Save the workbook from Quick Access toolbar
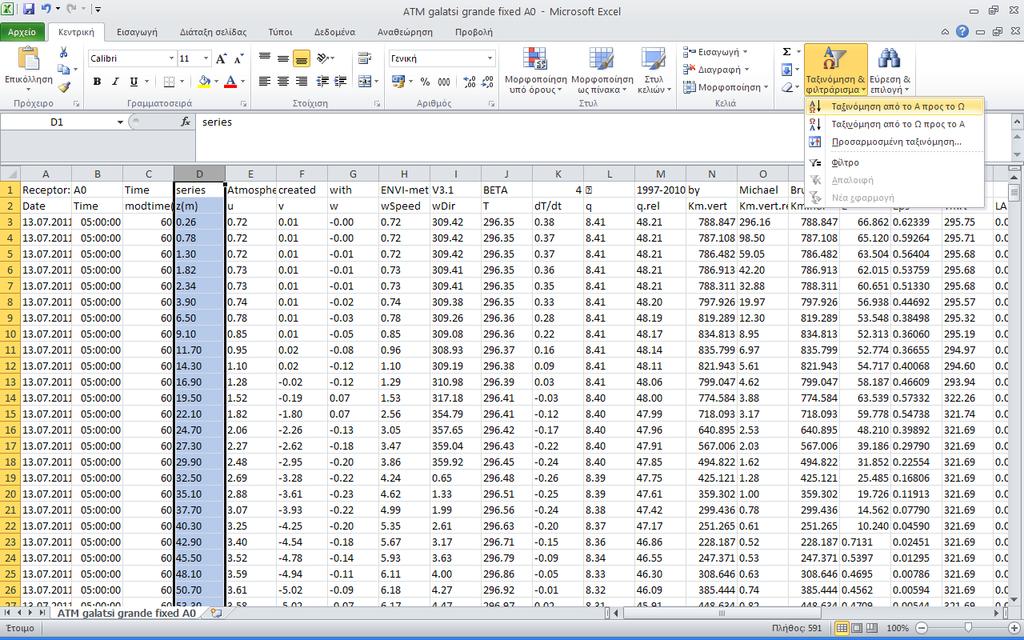Screen dimensions: 1024x640 point(29,10)
